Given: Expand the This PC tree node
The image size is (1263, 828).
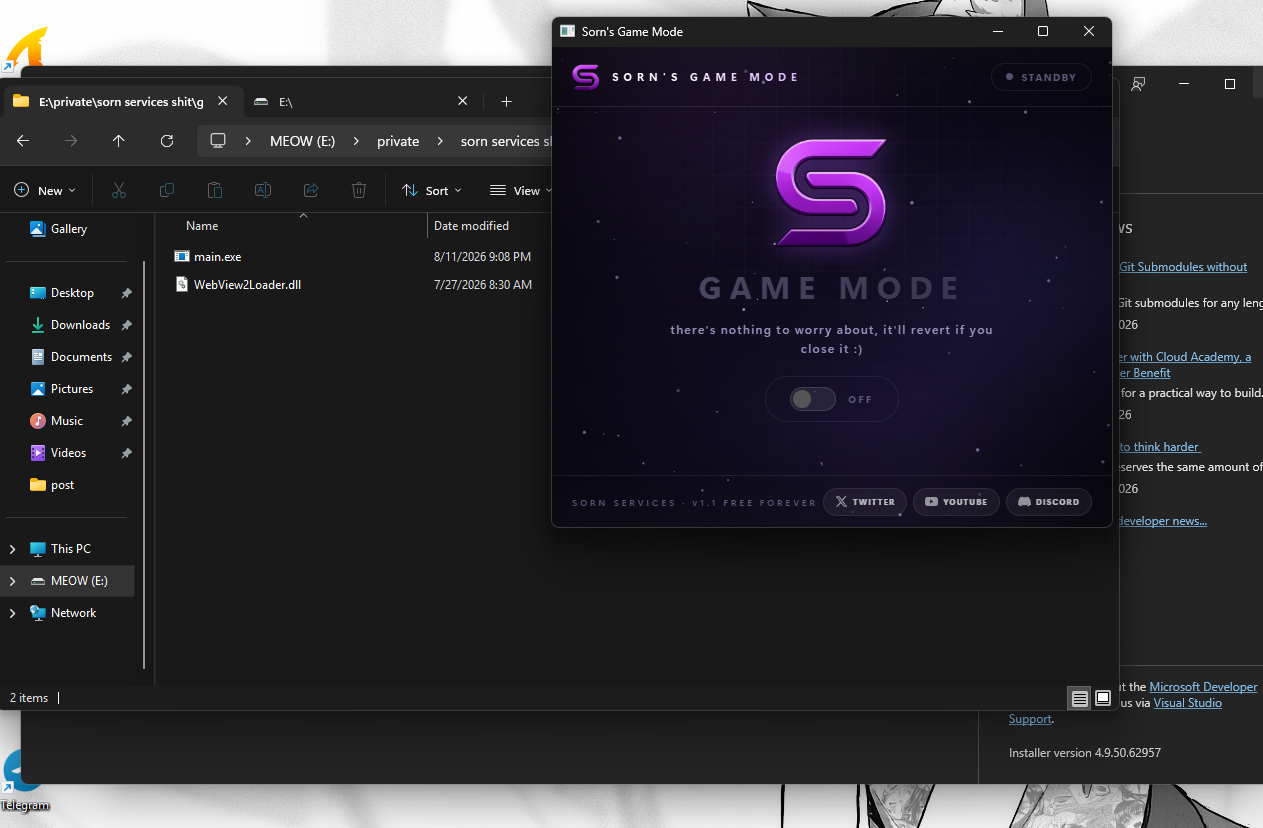Looking at the screenshot, I should click(x=12, y=549).
